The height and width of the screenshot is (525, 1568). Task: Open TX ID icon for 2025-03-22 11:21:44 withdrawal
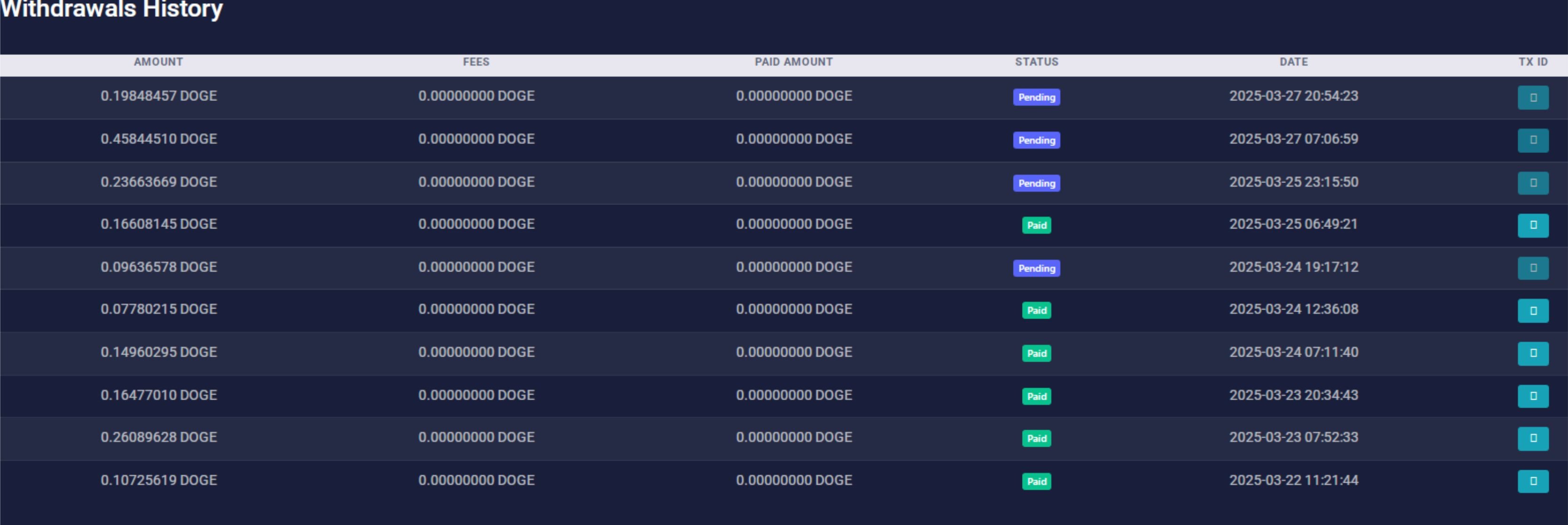(1533, 481)
